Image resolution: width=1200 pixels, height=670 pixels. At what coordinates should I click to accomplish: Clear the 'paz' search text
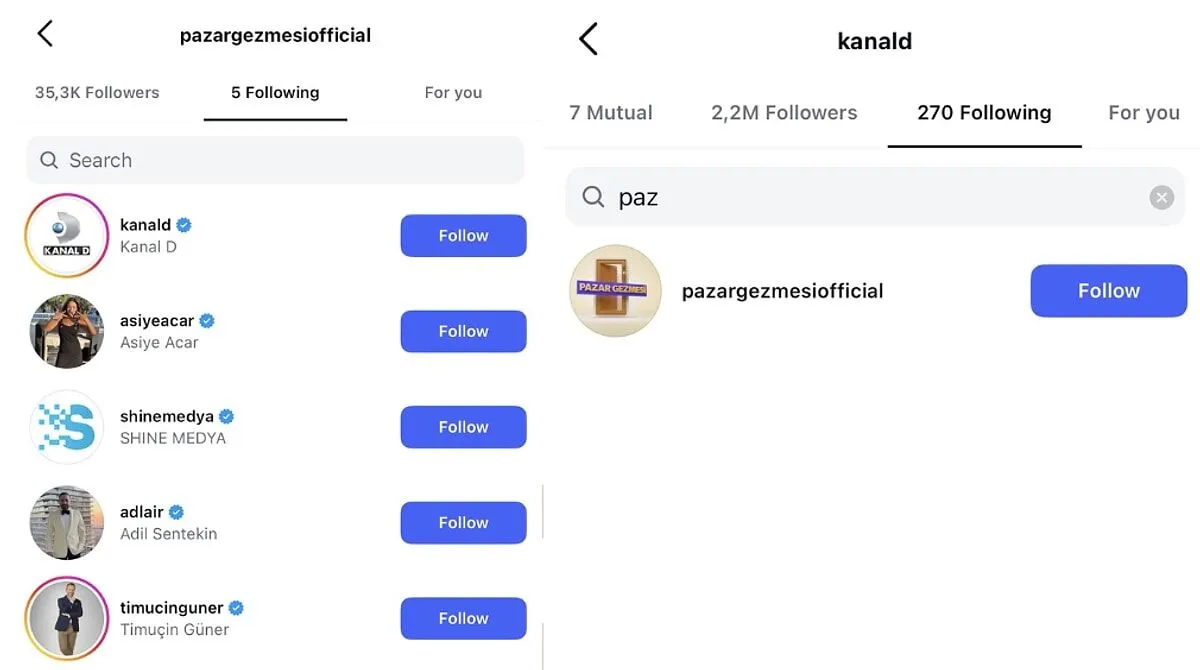coord(1161,198)
